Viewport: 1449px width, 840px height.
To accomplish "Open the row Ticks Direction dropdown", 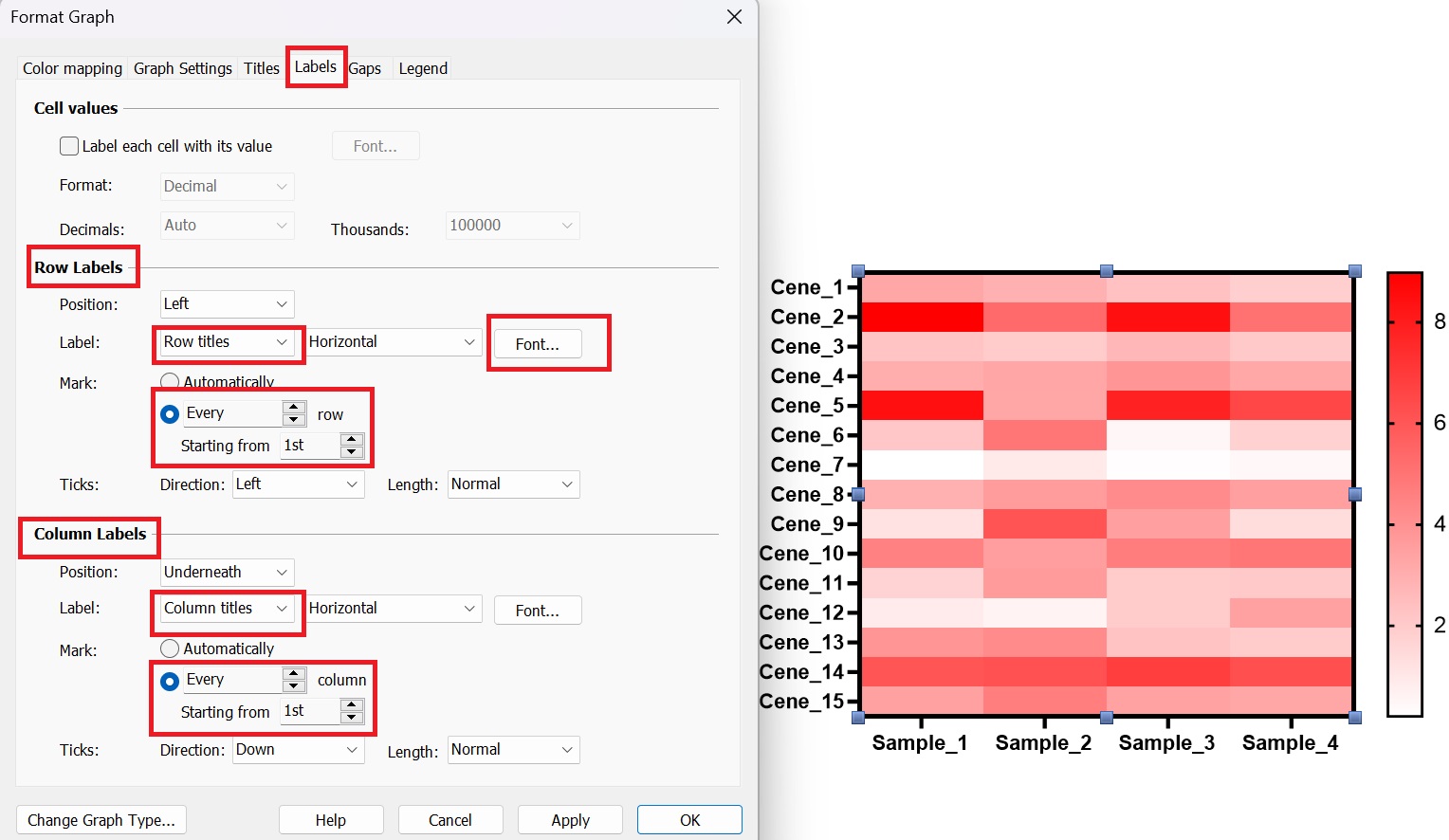I will pyautogui.click(x=298, y=484).
